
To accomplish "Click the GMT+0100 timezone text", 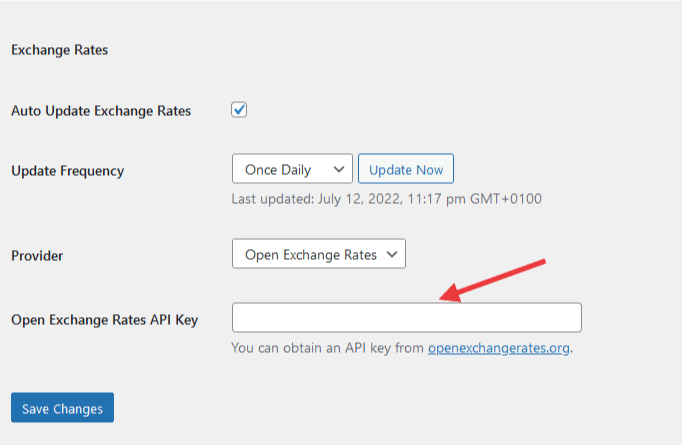I will point(507,198).
